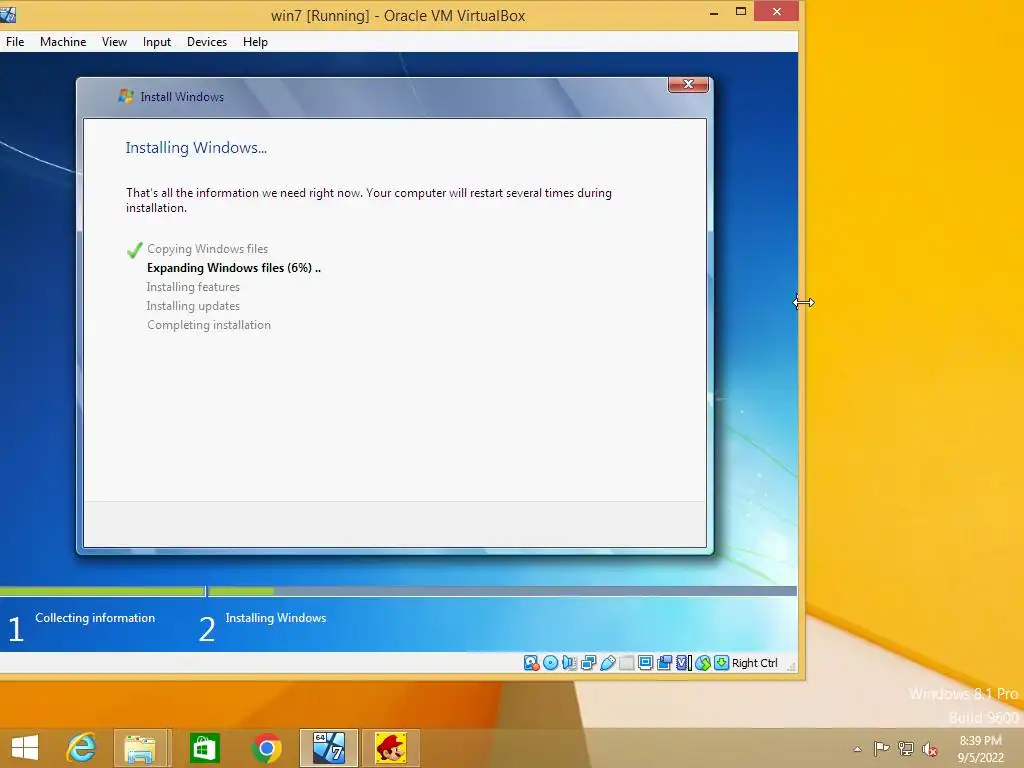
Task: Open the Windows Store taskbar icon
Action: click(x=204, y=748)
